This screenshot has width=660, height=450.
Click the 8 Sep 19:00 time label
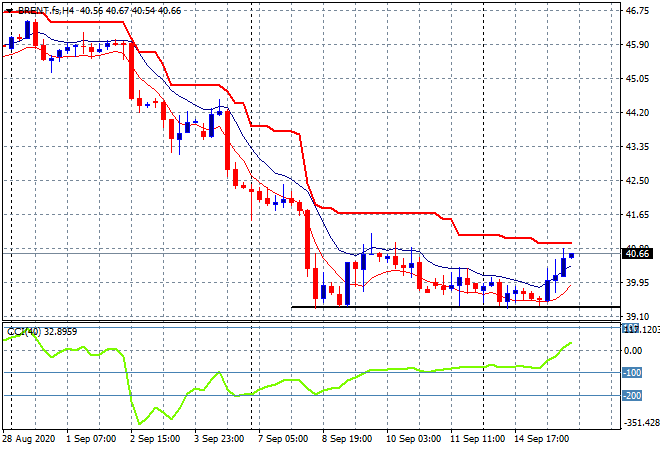pos(347,439)
